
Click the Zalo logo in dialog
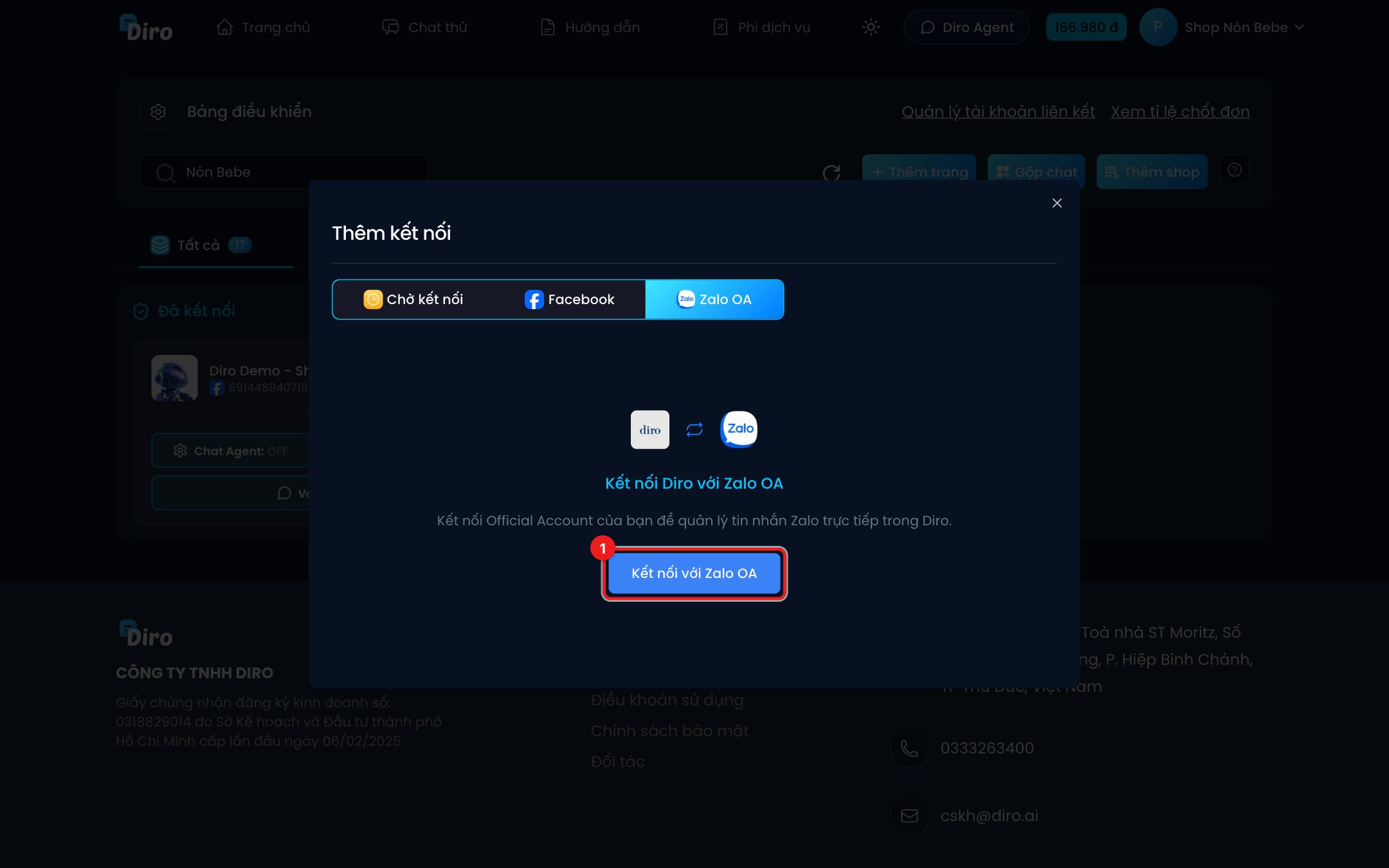739,429
